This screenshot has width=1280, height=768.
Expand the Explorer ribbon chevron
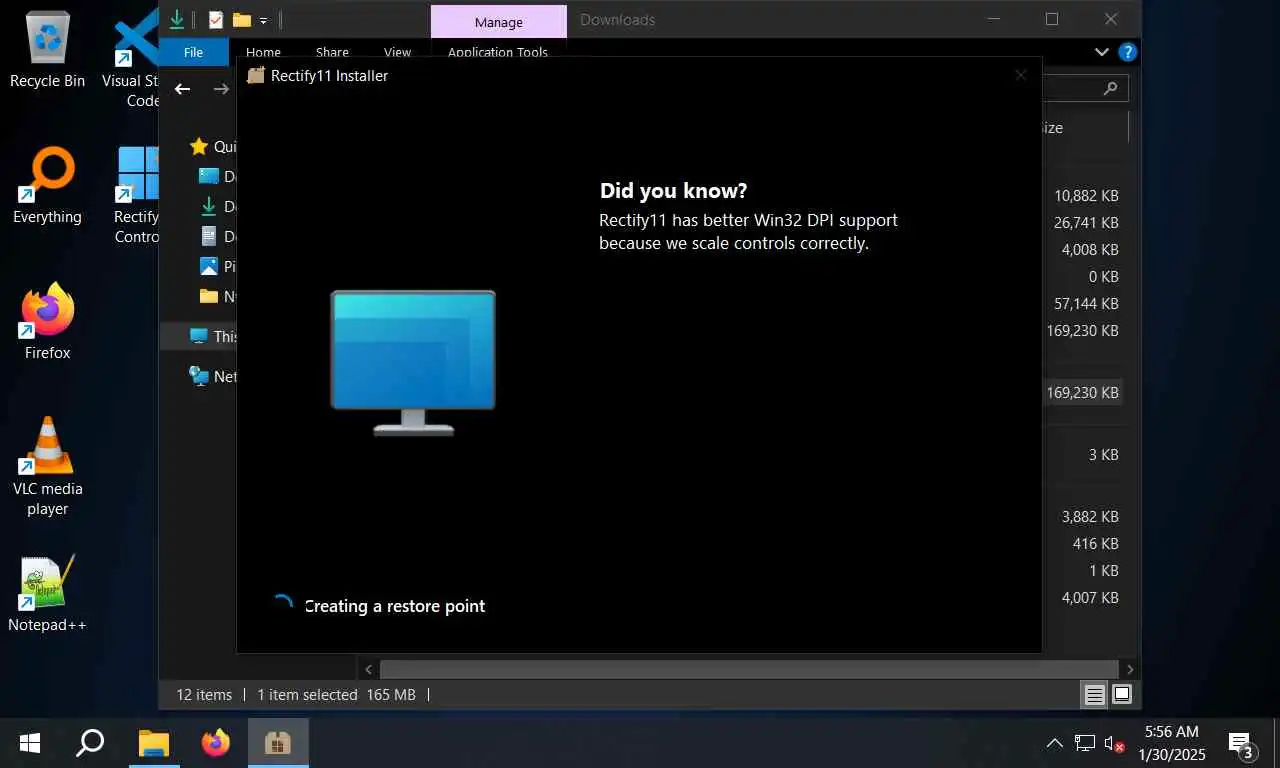point(1101,52)
